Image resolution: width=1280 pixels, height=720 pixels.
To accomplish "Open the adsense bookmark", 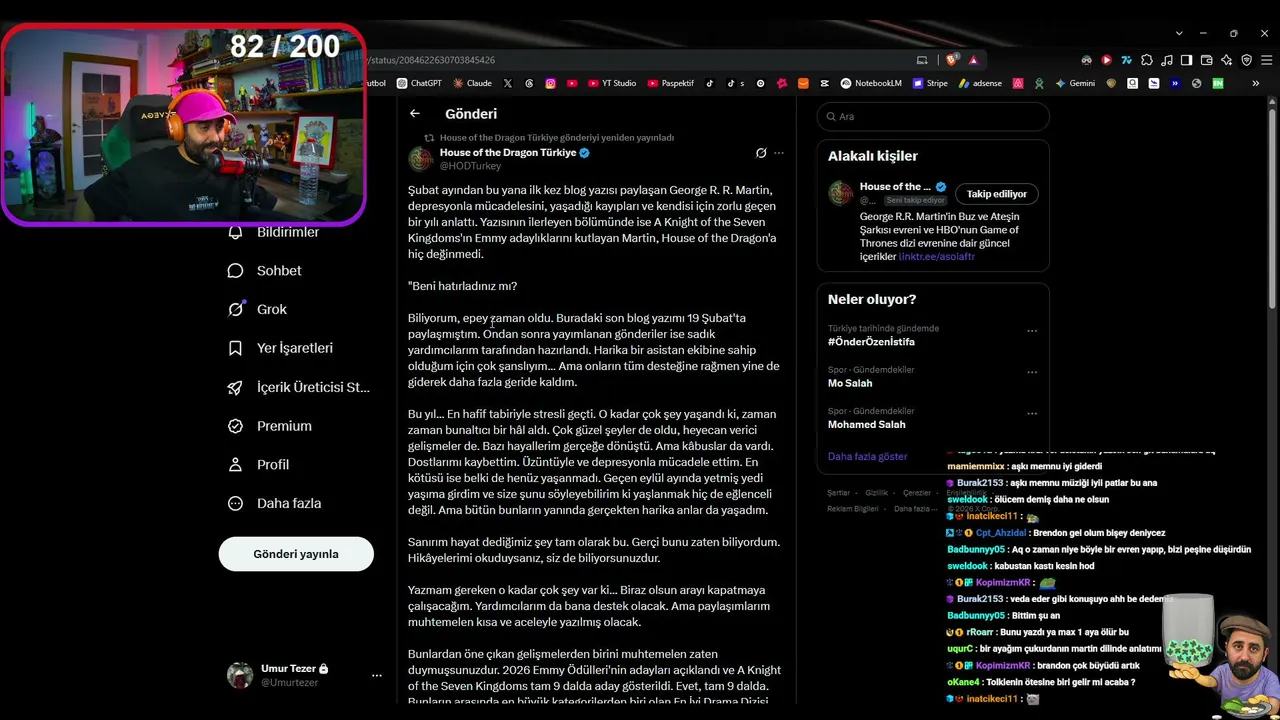I will pyautogui.click(x=980, y=84).
